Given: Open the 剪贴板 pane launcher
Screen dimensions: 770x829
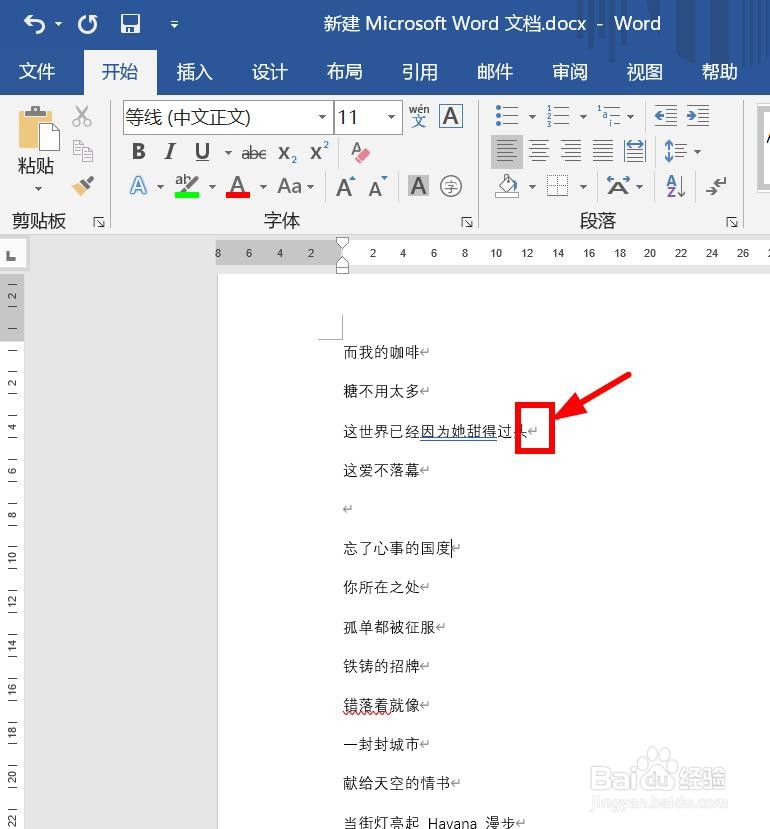Looking at the screenshot, I should tap(99, 222).
